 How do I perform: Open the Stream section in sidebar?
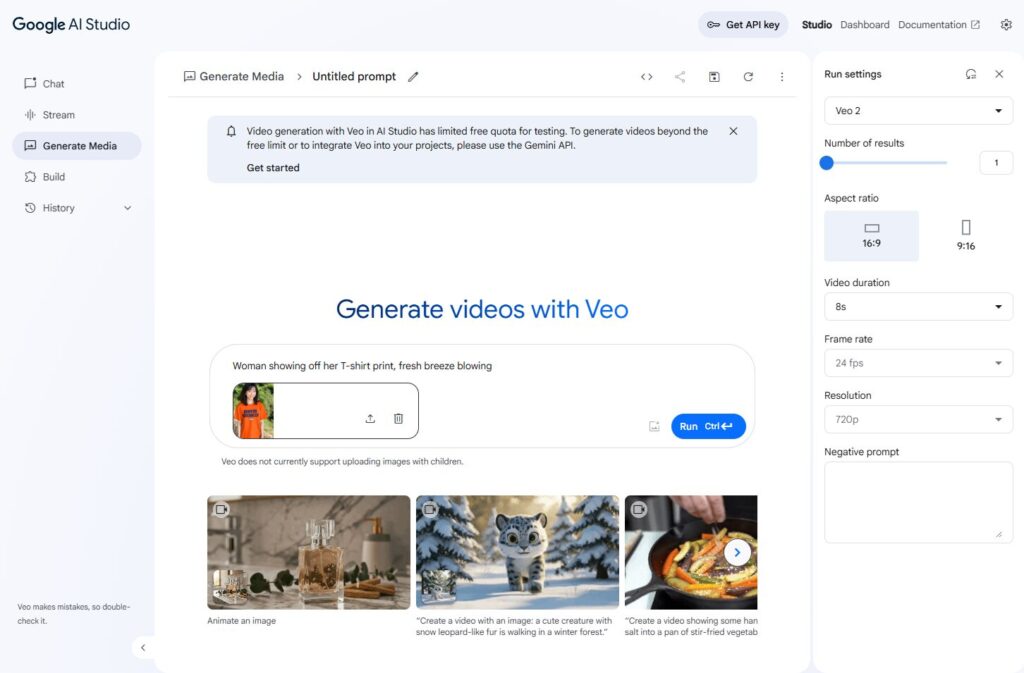[x=50, y=115]
